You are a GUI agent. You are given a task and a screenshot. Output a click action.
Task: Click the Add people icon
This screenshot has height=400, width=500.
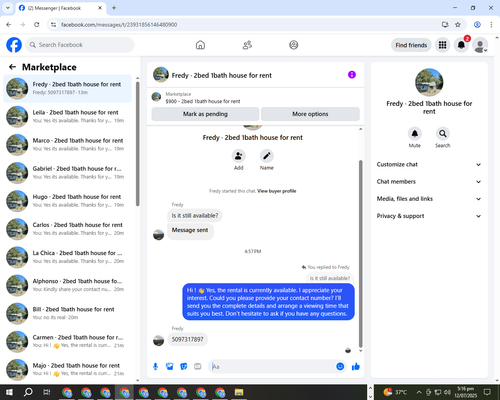(239, 156)
